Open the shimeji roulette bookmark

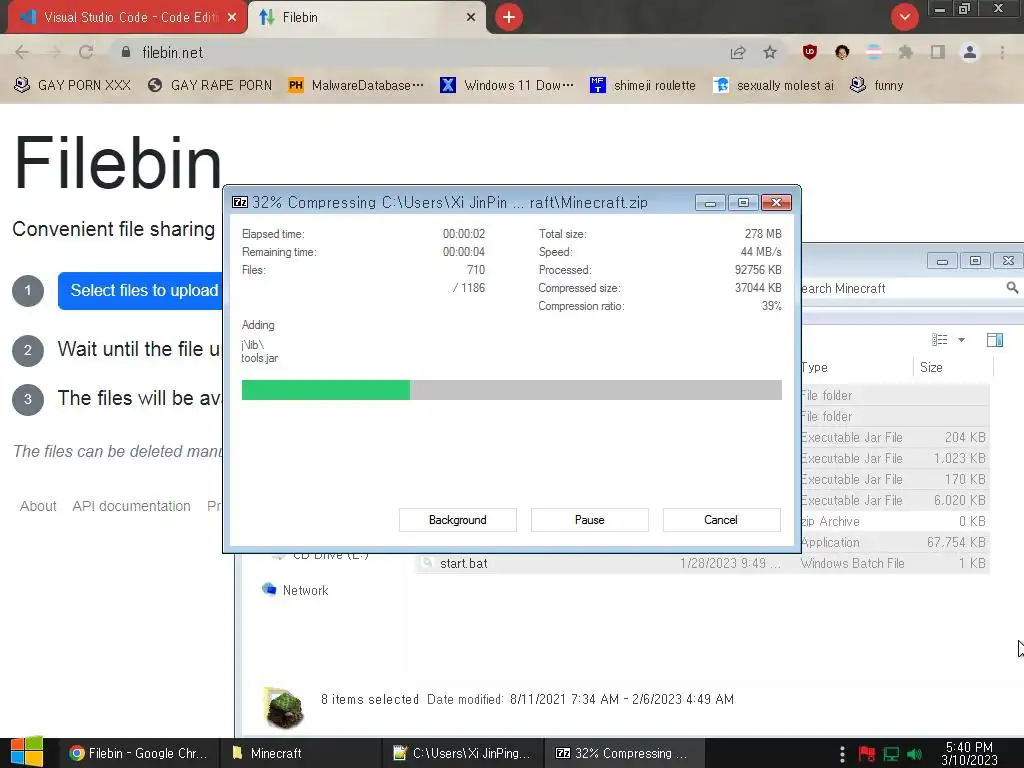643,86
